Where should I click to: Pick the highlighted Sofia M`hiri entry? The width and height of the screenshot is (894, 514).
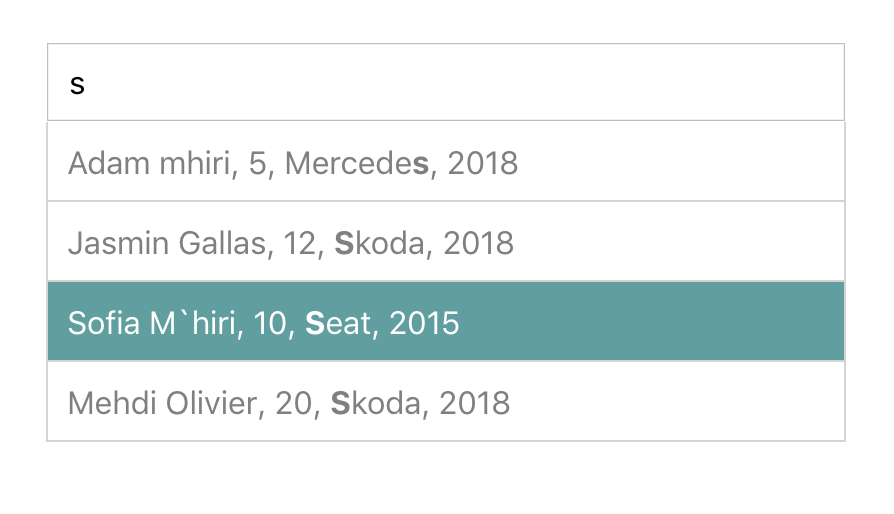tap(446, 321)
